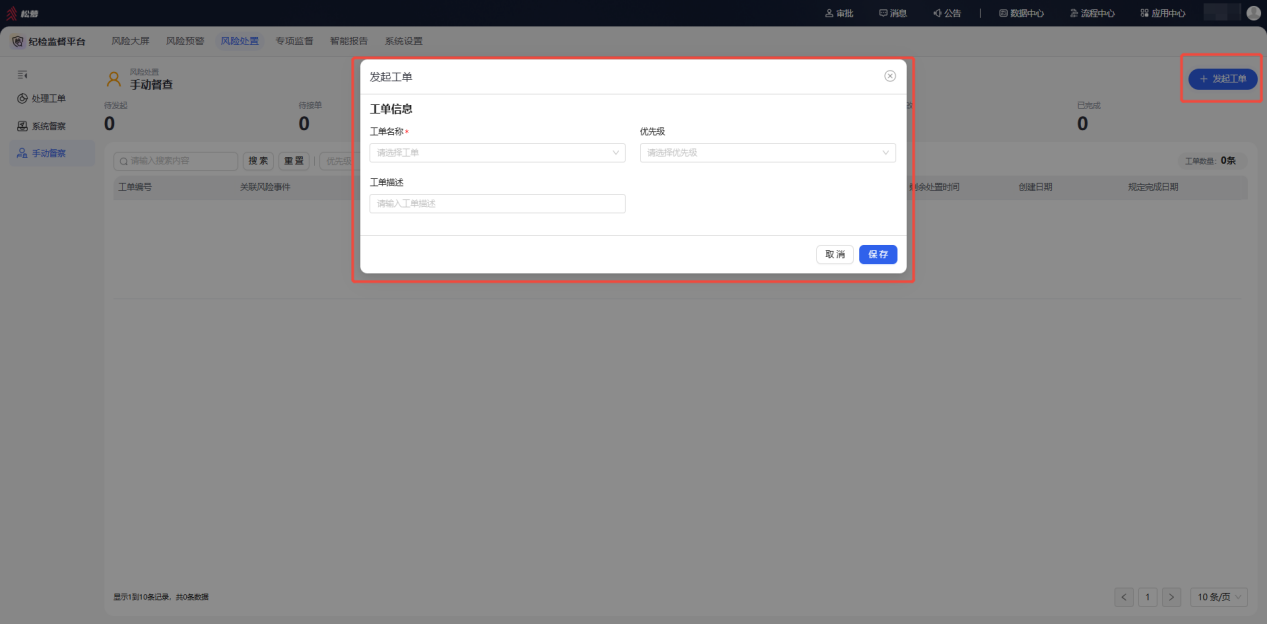
Task: Open 流程中心 in the top bar
Action: (x=1091, y=13)
